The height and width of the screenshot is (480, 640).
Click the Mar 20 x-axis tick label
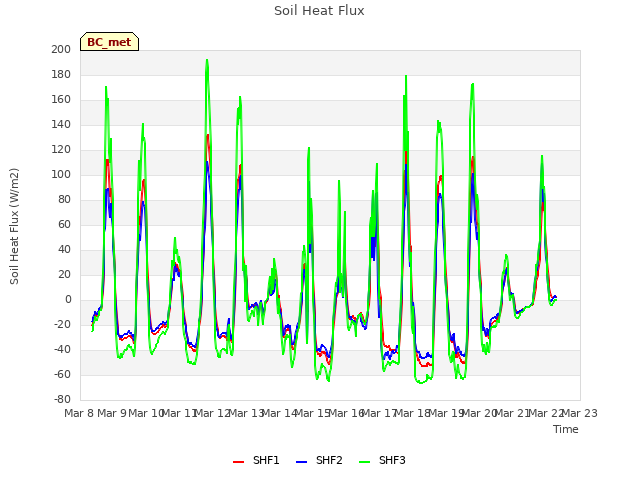[x=480, y=413]
